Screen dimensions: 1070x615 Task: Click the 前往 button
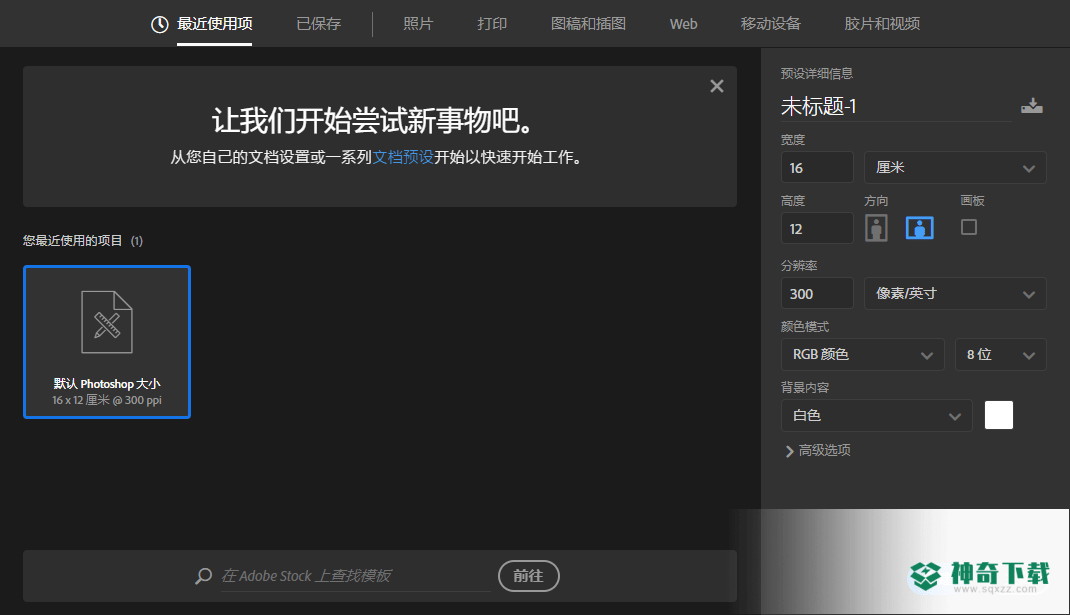click(529, 576)
